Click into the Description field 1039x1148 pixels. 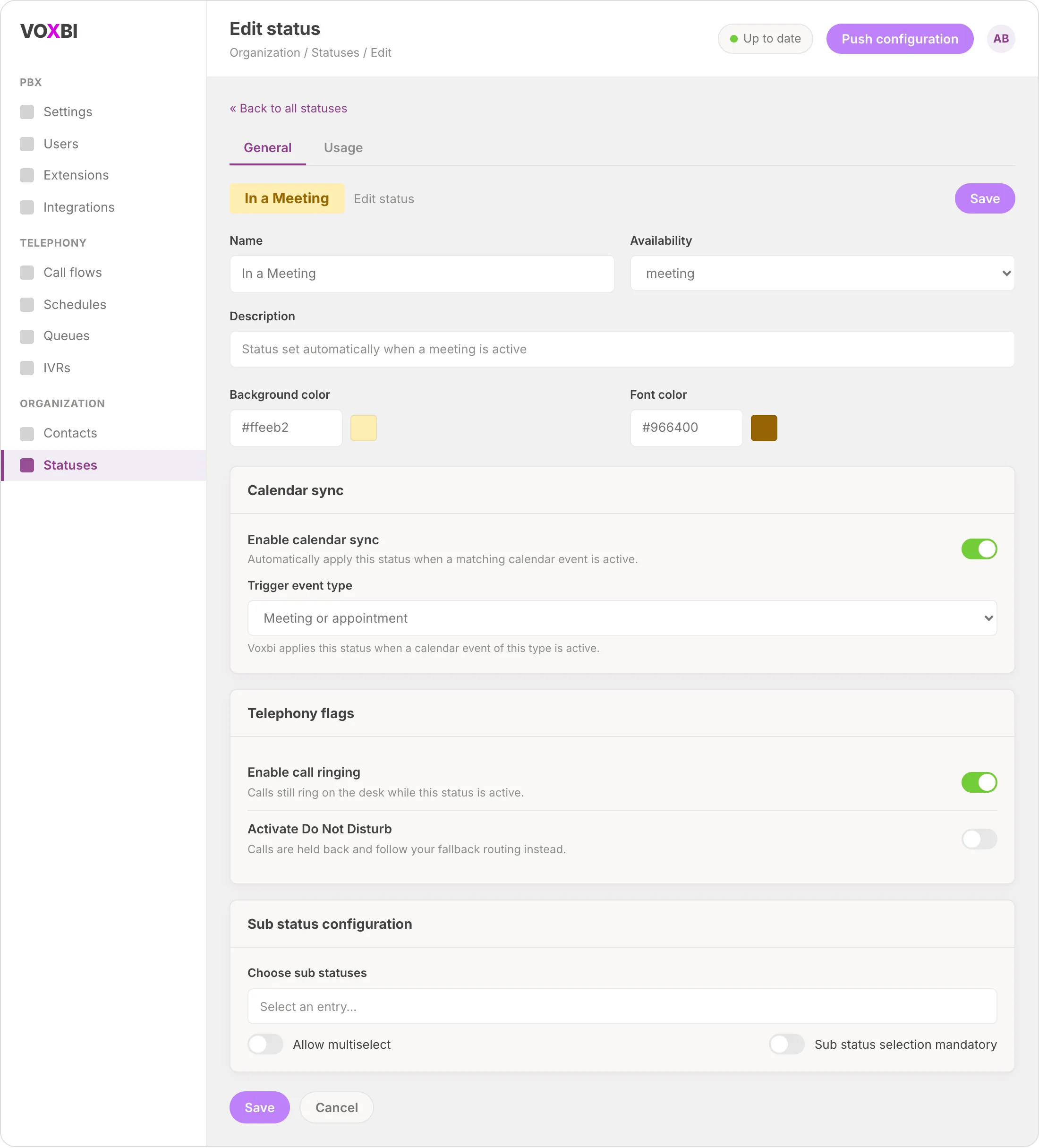pos(622,349)
